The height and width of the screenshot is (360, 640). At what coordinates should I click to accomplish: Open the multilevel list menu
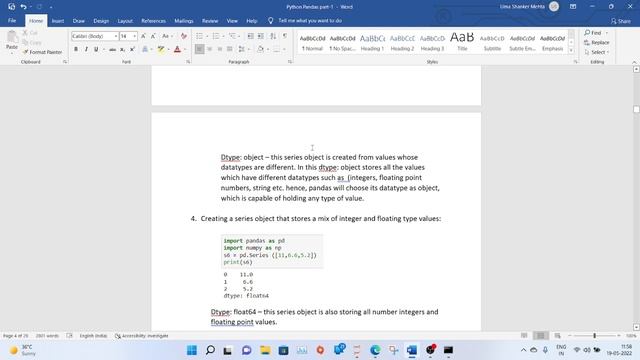click(233, 36)
